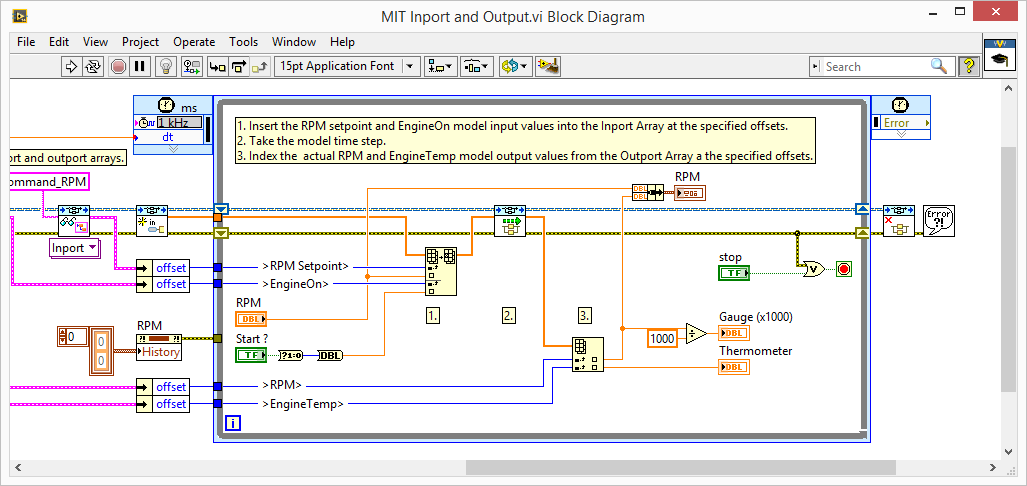Toggle Highlight Execution lightbulb

pyautogui.click(x=166, y=66)
